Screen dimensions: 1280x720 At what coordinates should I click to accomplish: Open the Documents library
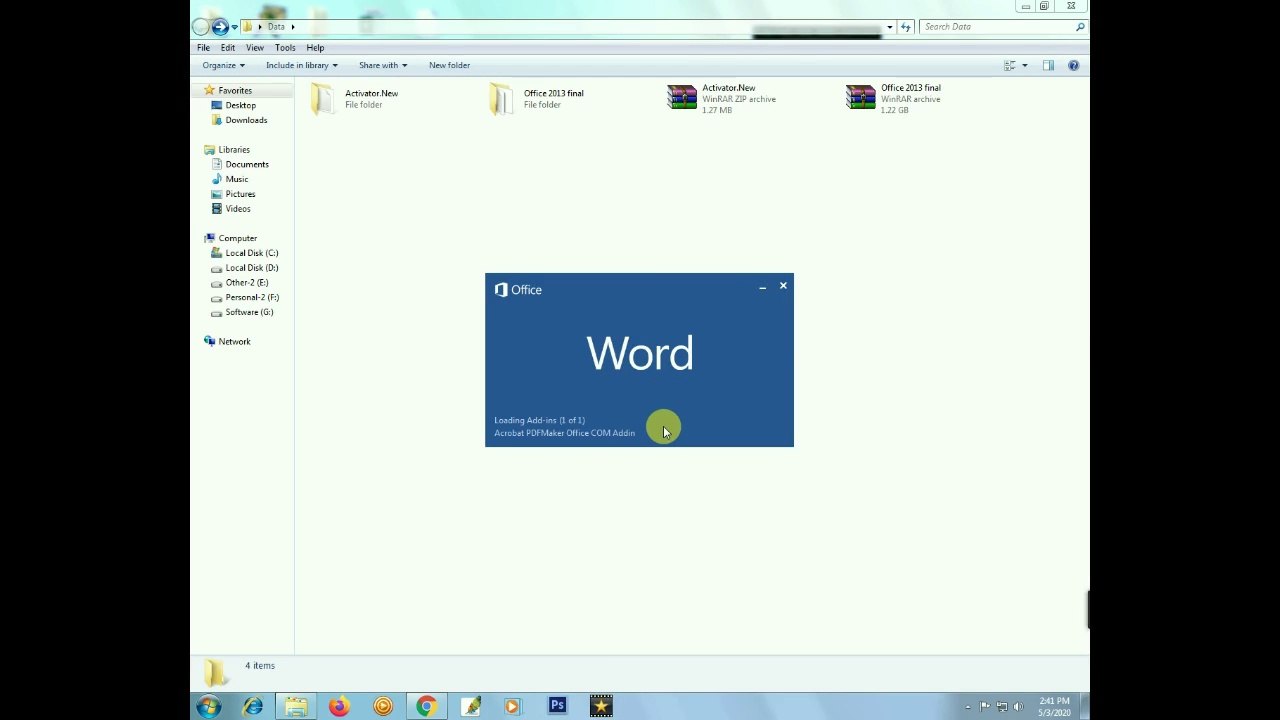[239, 164]
